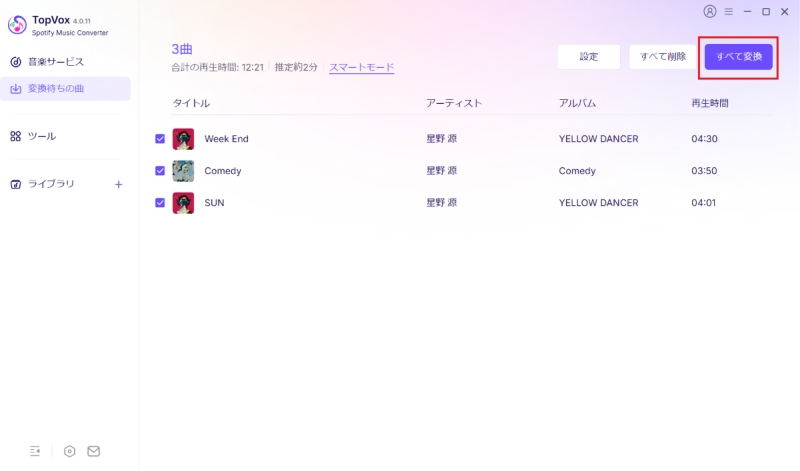The width and height of the screenshot is (800, 471).
Task: Uncheck the Week End song checkbox
Action: pos(160,139)
